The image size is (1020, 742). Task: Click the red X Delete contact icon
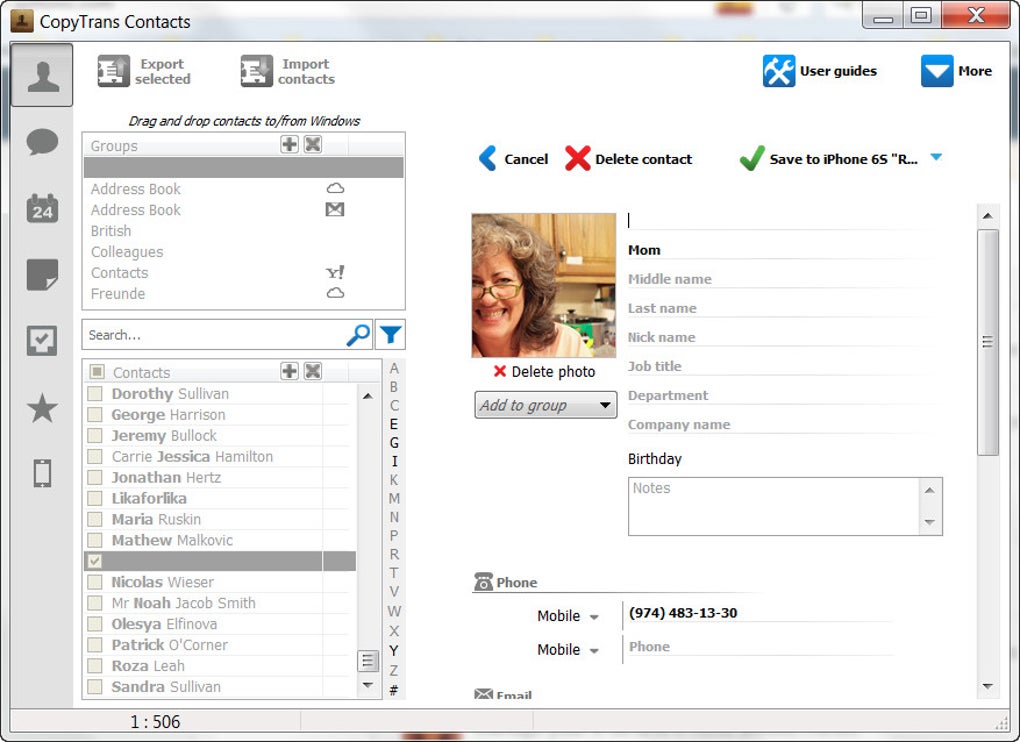tap(578, 159)
